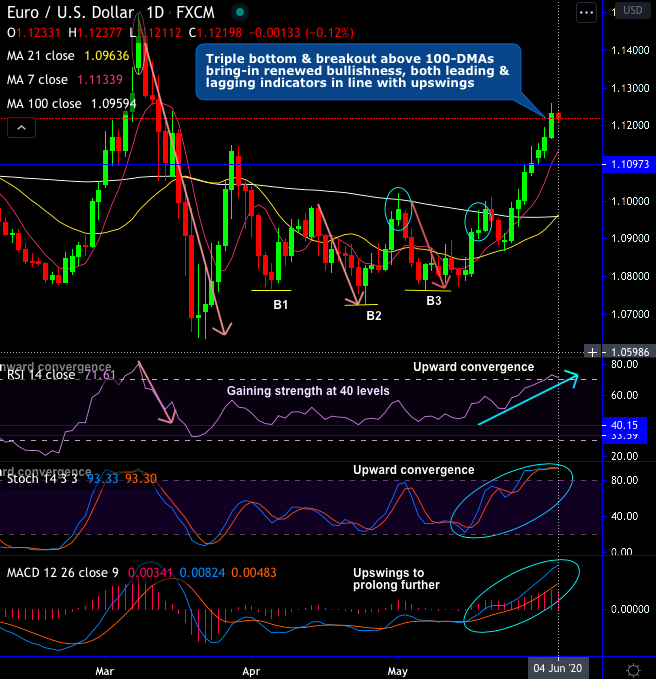
Task: Click the 04 Jun '20 date marker
Action: (x=558, y=668)
